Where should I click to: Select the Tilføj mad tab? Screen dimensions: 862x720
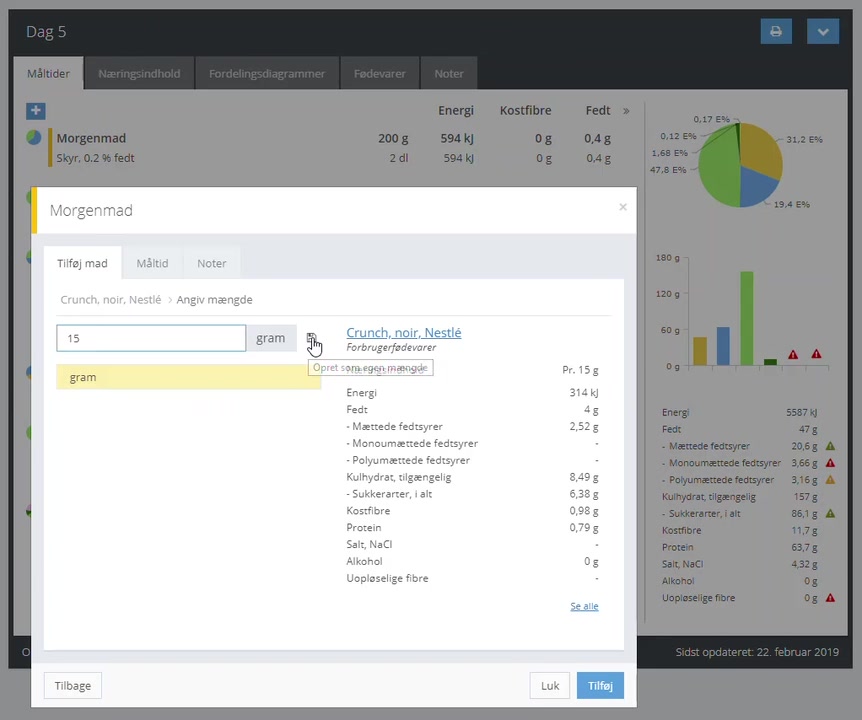coord(82,263)
